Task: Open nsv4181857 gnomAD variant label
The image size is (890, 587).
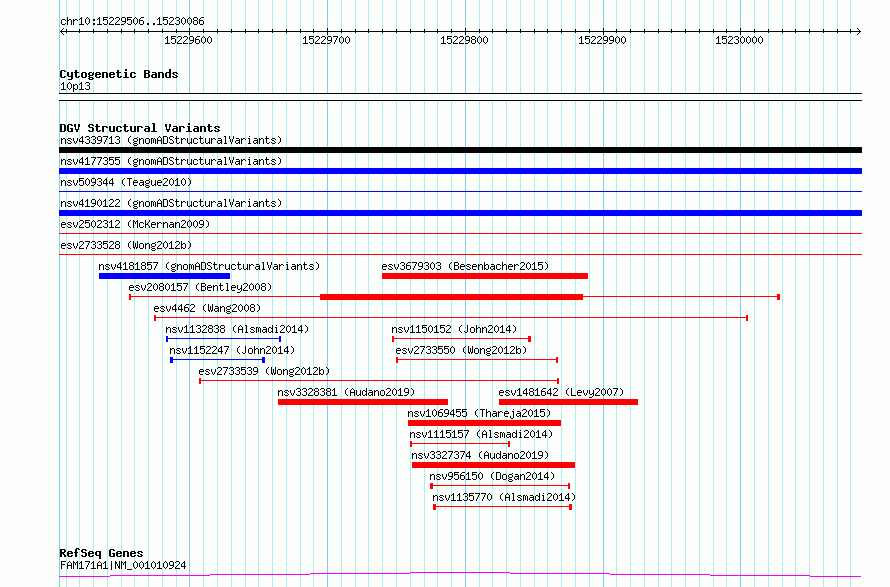Action: 209,266
